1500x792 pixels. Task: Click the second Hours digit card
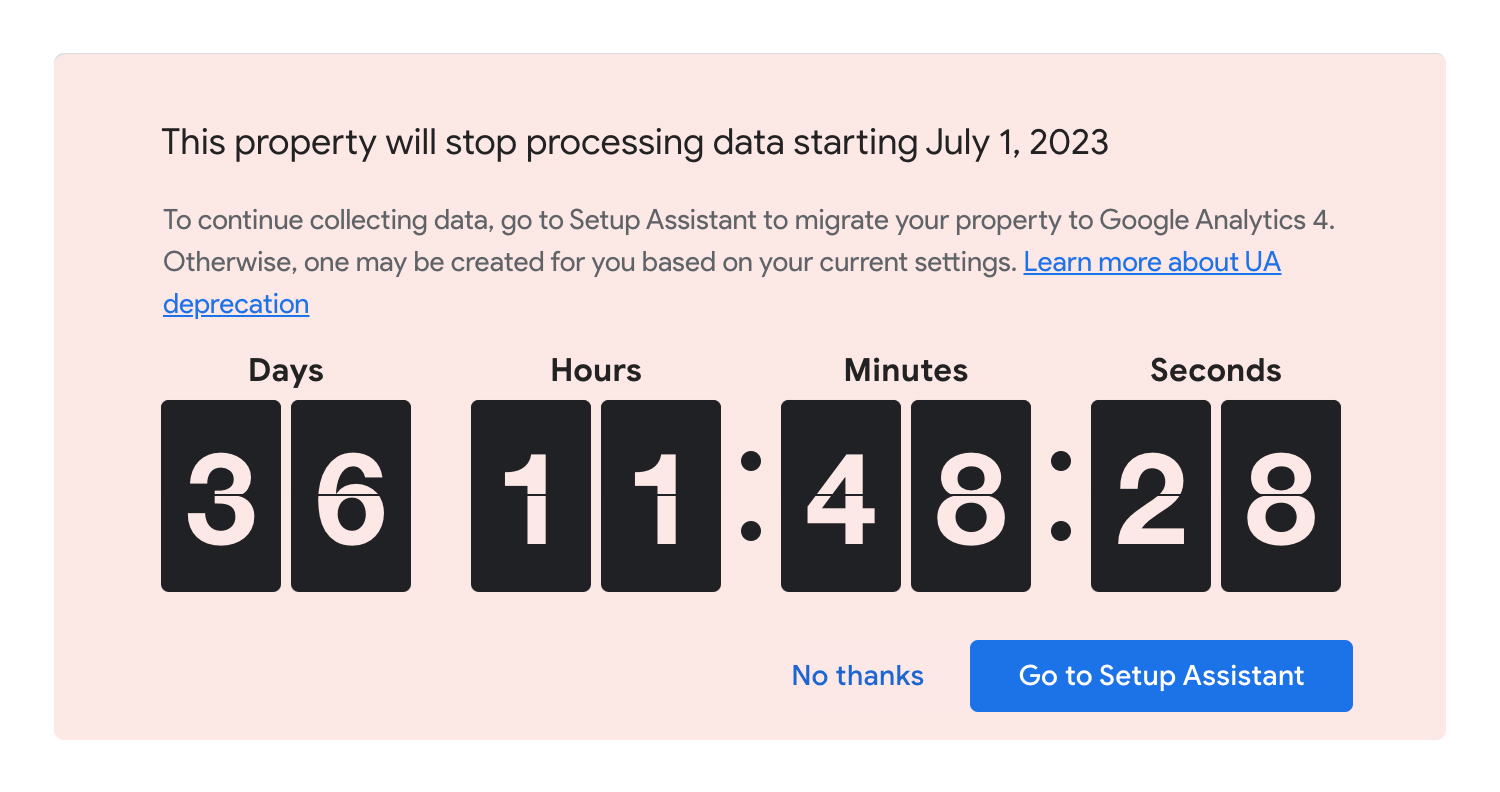(x=661, y=496)
